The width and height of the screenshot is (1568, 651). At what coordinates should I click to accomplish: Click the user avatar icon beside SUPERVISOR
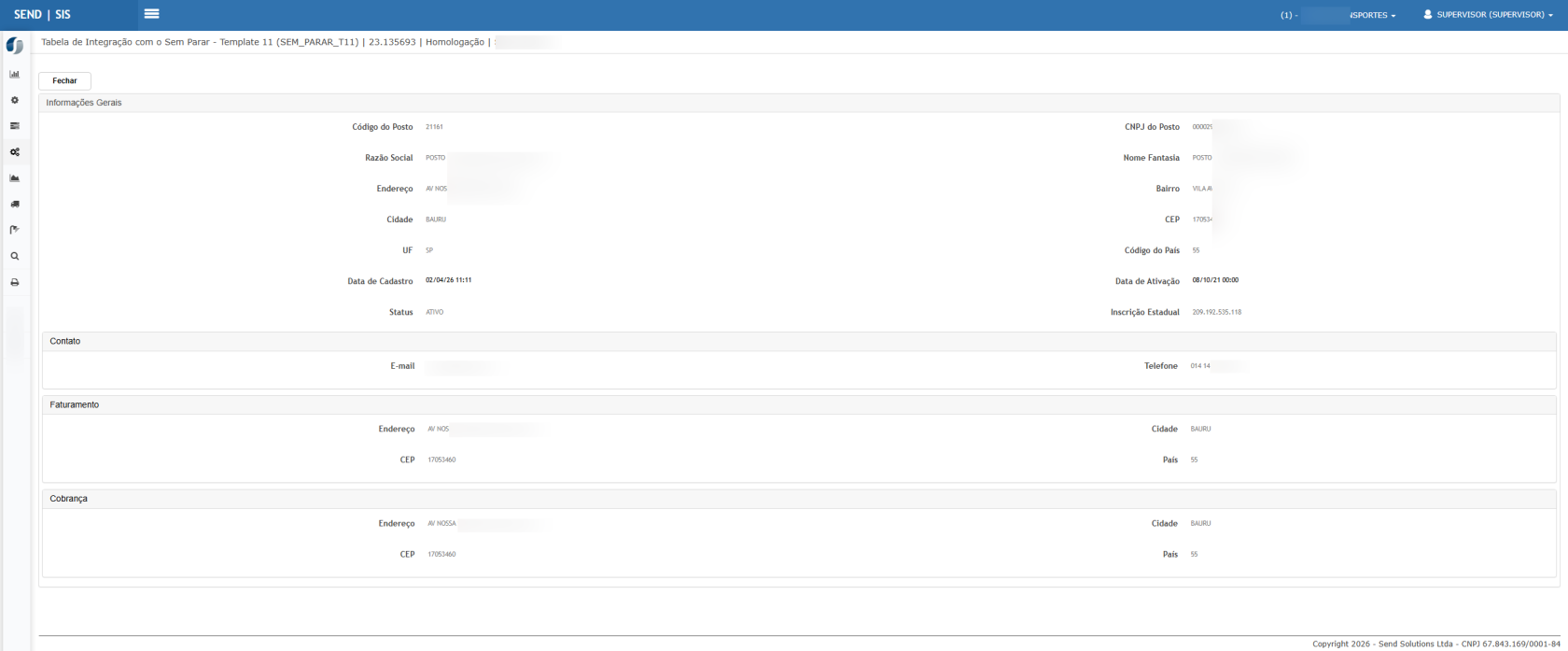click(x=1428, y=15)
